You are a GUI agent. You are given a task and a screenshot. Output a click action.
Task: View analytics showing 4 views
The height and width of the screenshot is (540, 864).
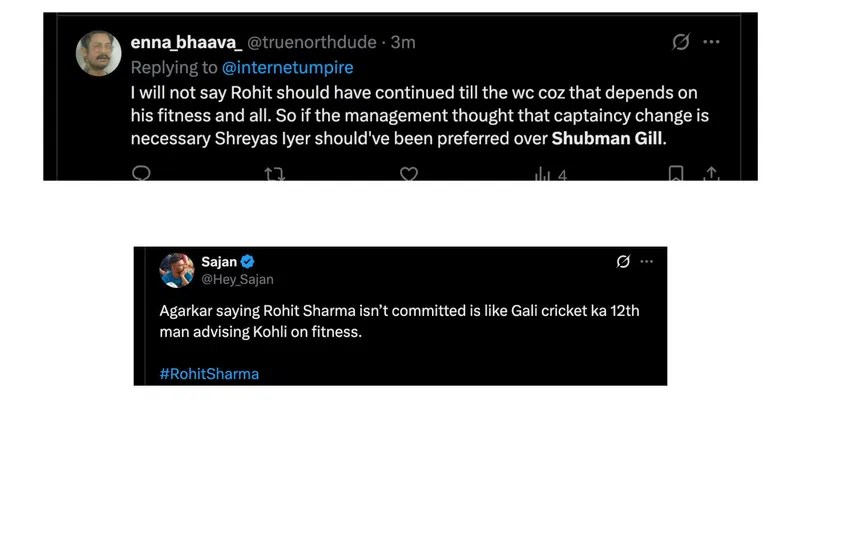(x=550, y=175)
